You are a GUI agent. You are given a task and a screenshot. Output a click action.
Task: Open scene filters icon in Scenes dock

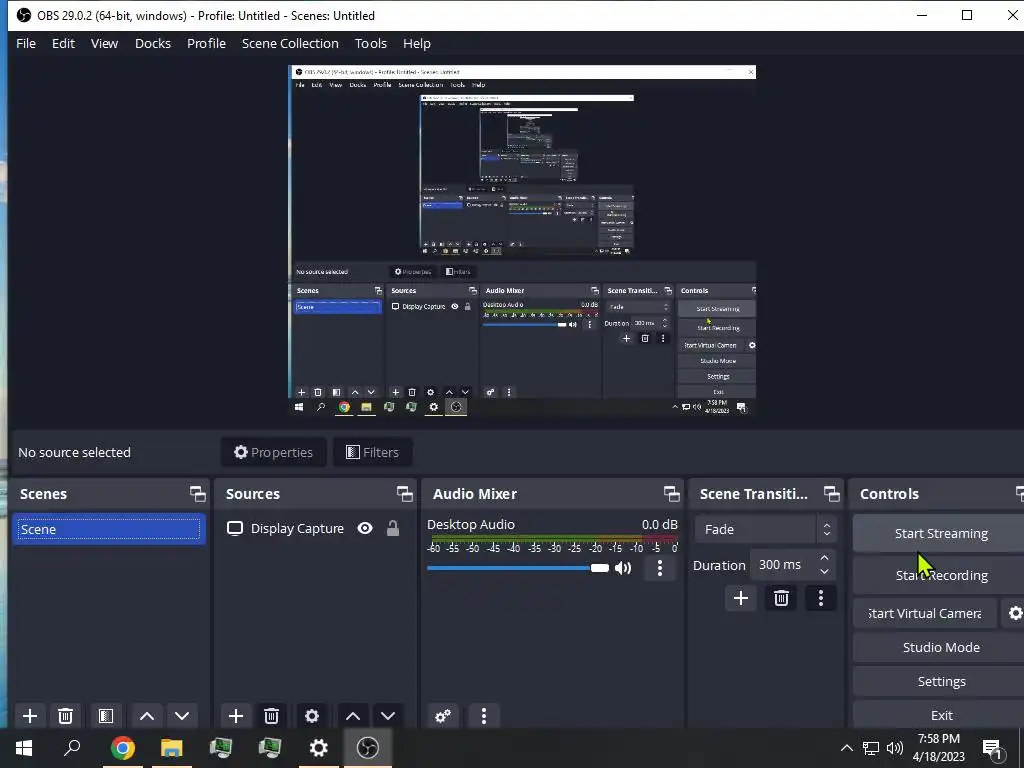click(106, 716)
